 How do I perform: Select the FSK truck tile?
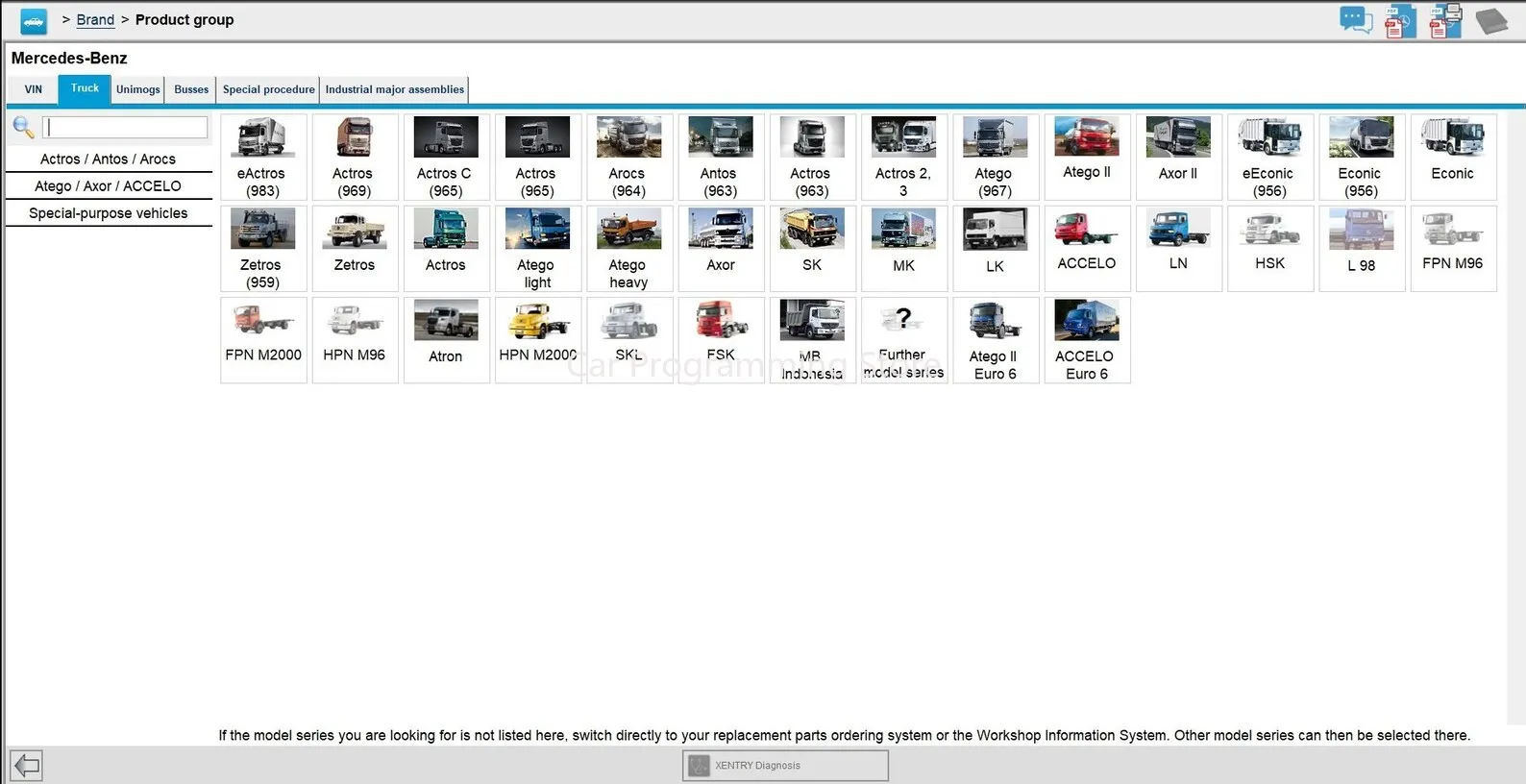(x=721, y=339)
